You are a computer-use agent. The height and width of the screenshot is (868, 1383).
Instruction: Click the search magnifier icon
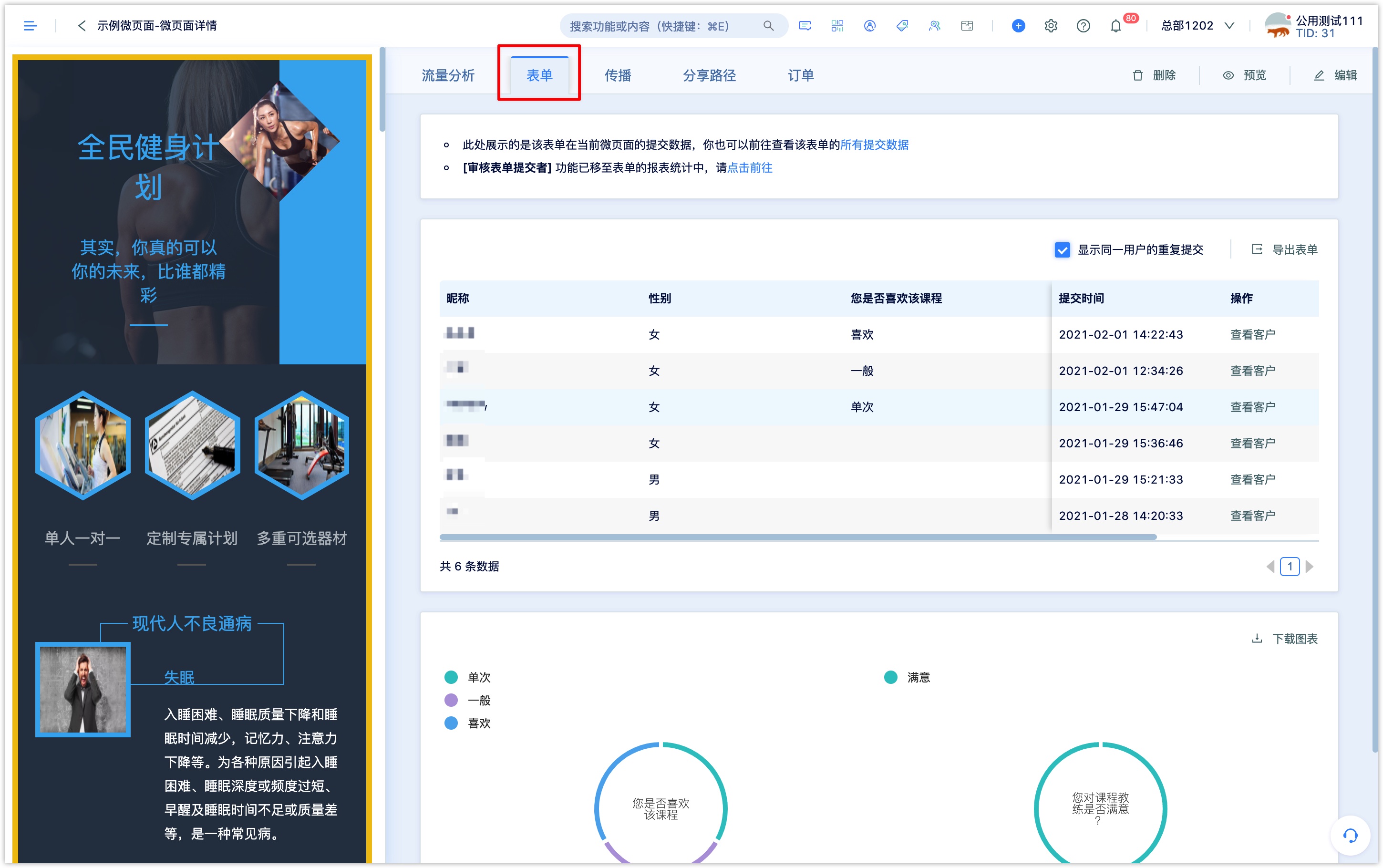[768, 25]
